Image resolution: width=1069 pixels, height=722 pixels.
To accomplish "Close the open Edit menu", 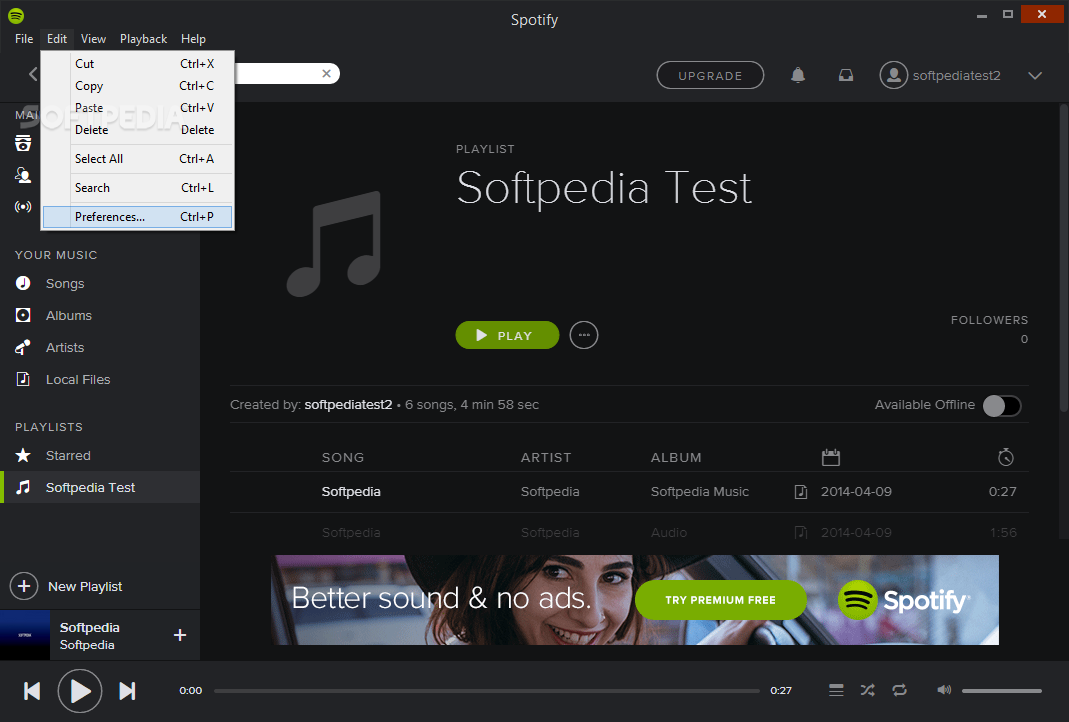I will coord(57,39).
